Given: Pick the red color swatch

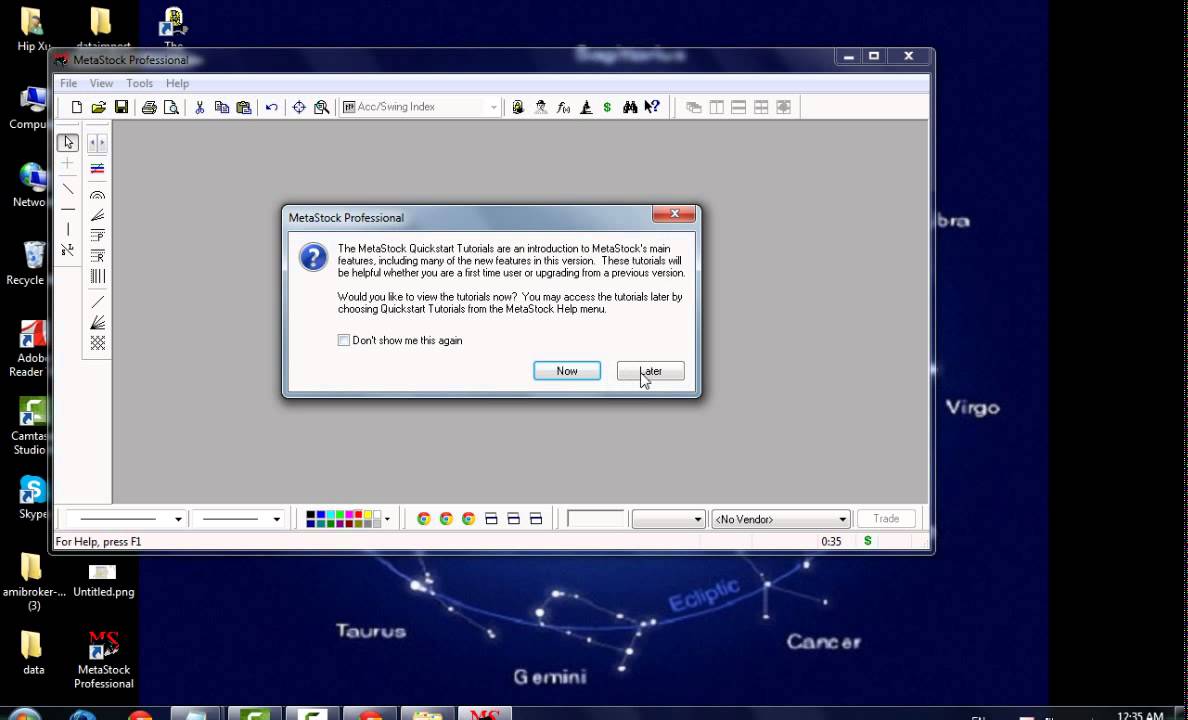Looking at the screenshot, I should pos(359,515).
